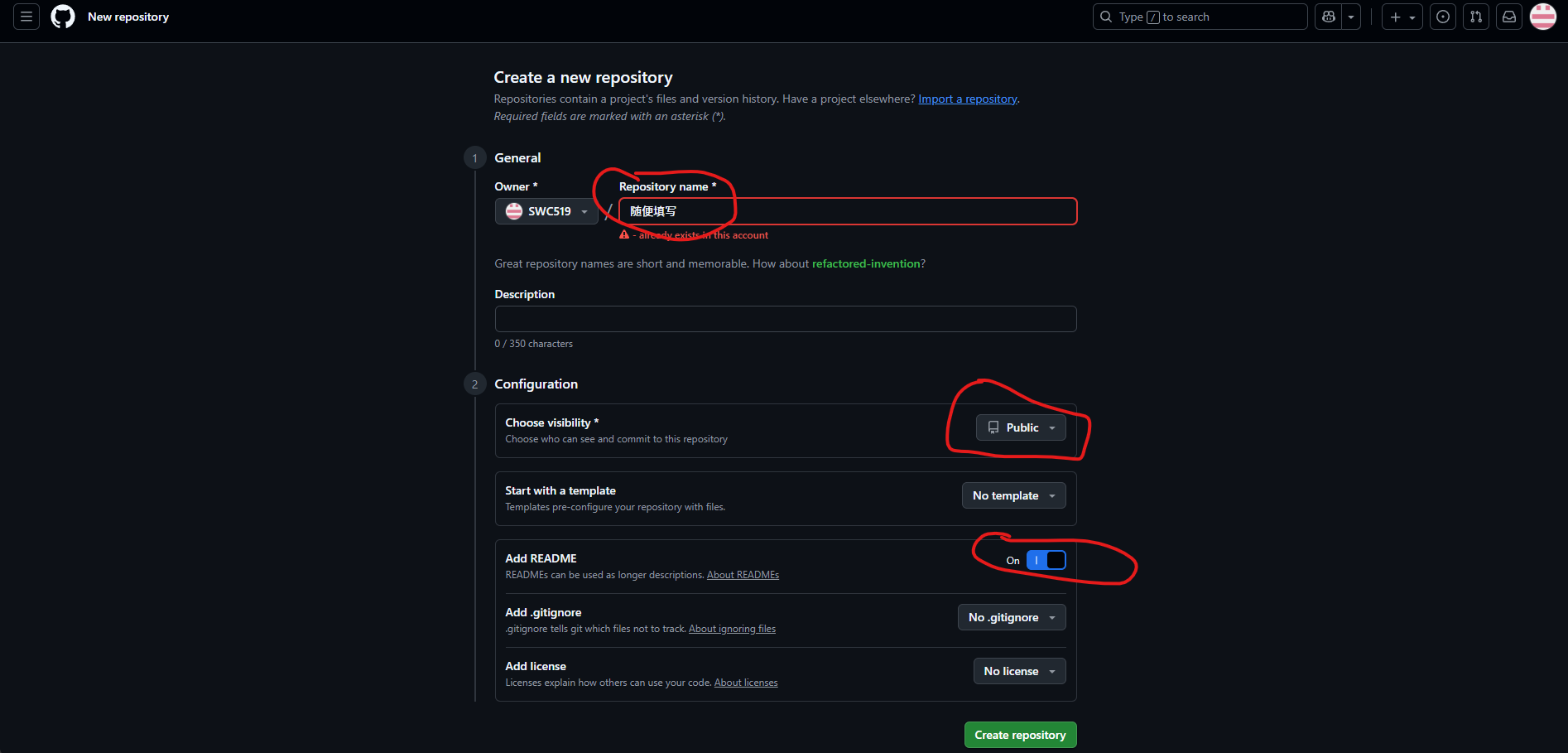The image size is (1568, 753).
Task: Open the Notifications inbox icon
Action: (x=1509, y=17)
